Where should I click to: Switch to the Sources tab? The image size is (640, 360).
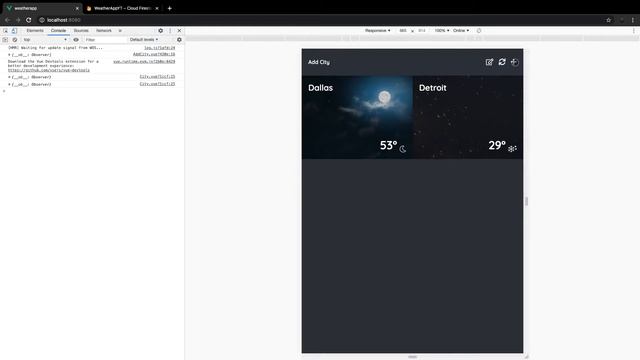pos(81,31)
